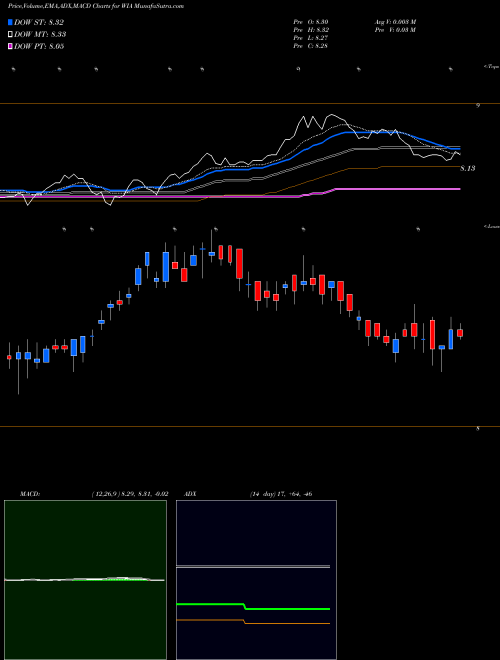This screenshot has height=660, width=500.
Task: Click the Pre V: 0.03 M value
Action: pyautogui.click(x=394, y=30)
